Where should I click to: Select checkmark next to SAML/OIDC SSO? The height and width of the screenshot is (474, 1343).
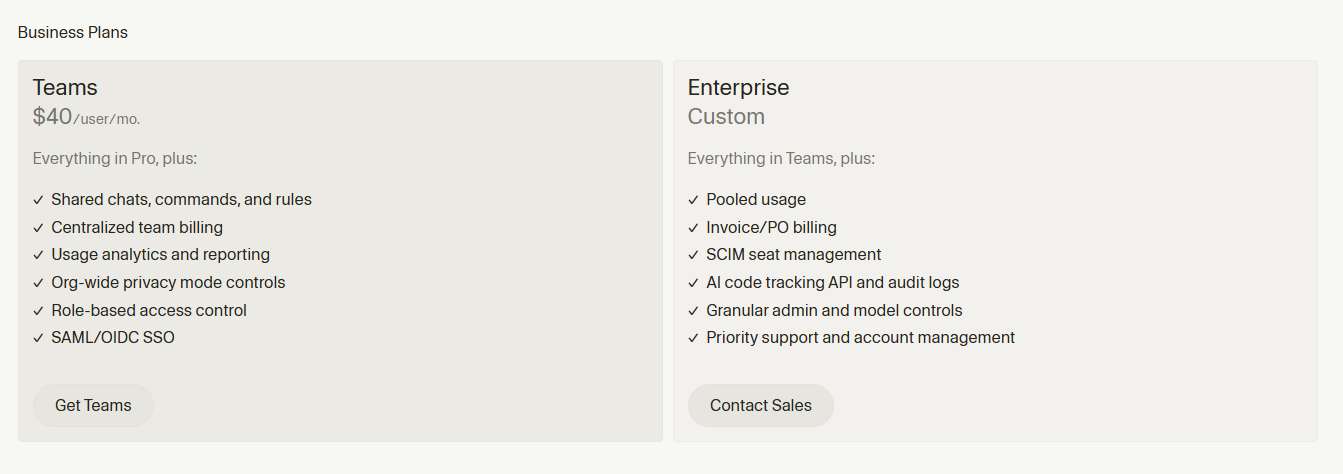coord(38,338)
